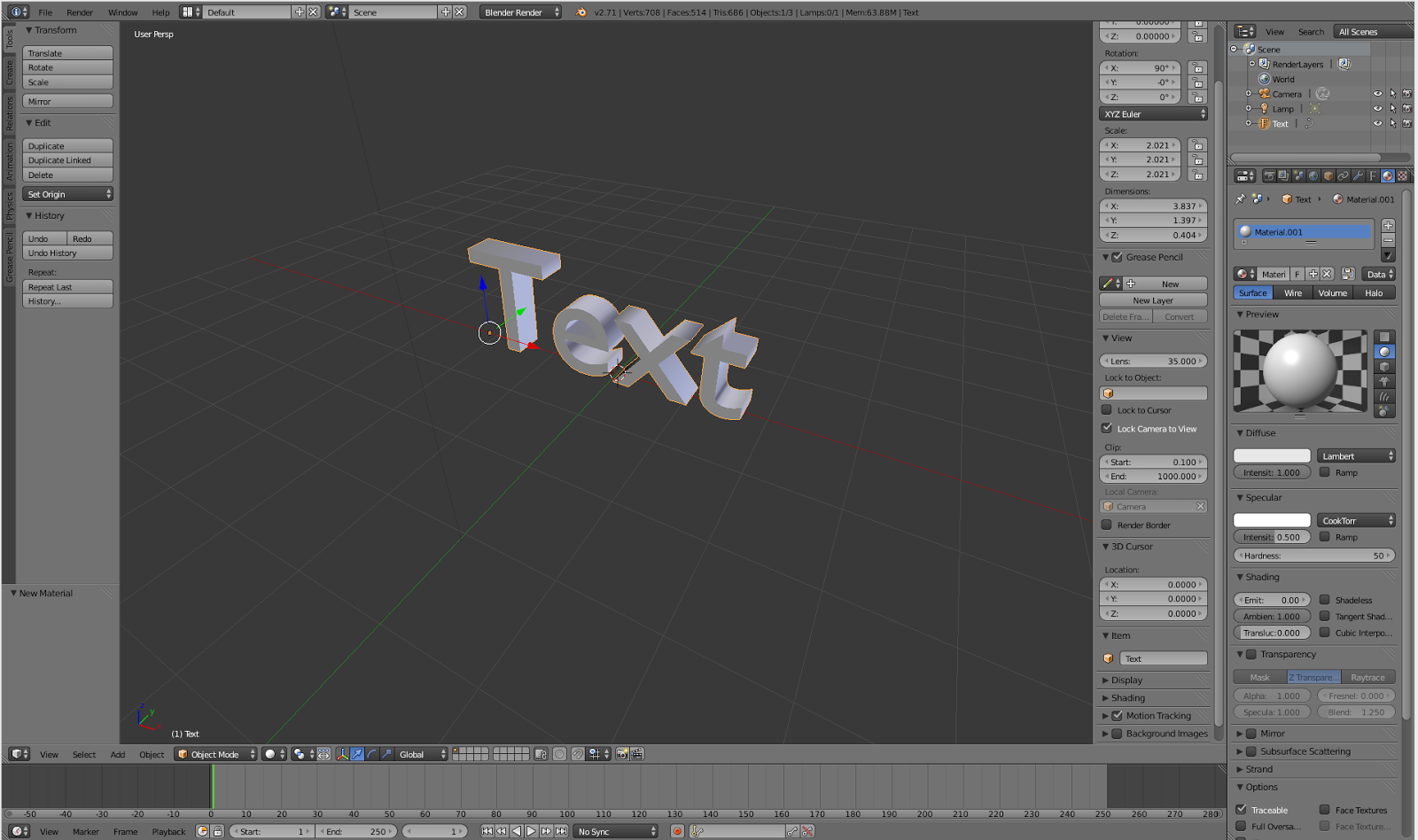This screenshot has height=840, width=1418.
Task: Open the Blender Render engine dropdown
Action: tap(521, 12)
